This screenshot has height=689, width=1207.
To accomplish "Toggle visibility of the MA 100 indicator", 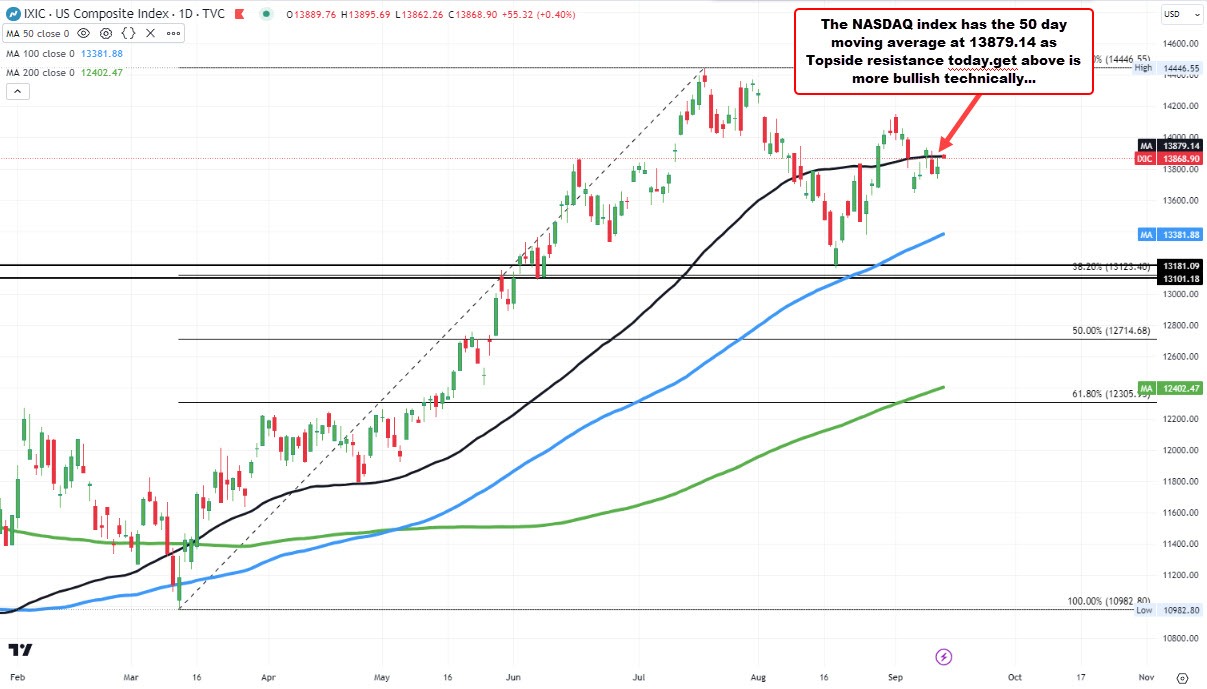I will point(84,53).
